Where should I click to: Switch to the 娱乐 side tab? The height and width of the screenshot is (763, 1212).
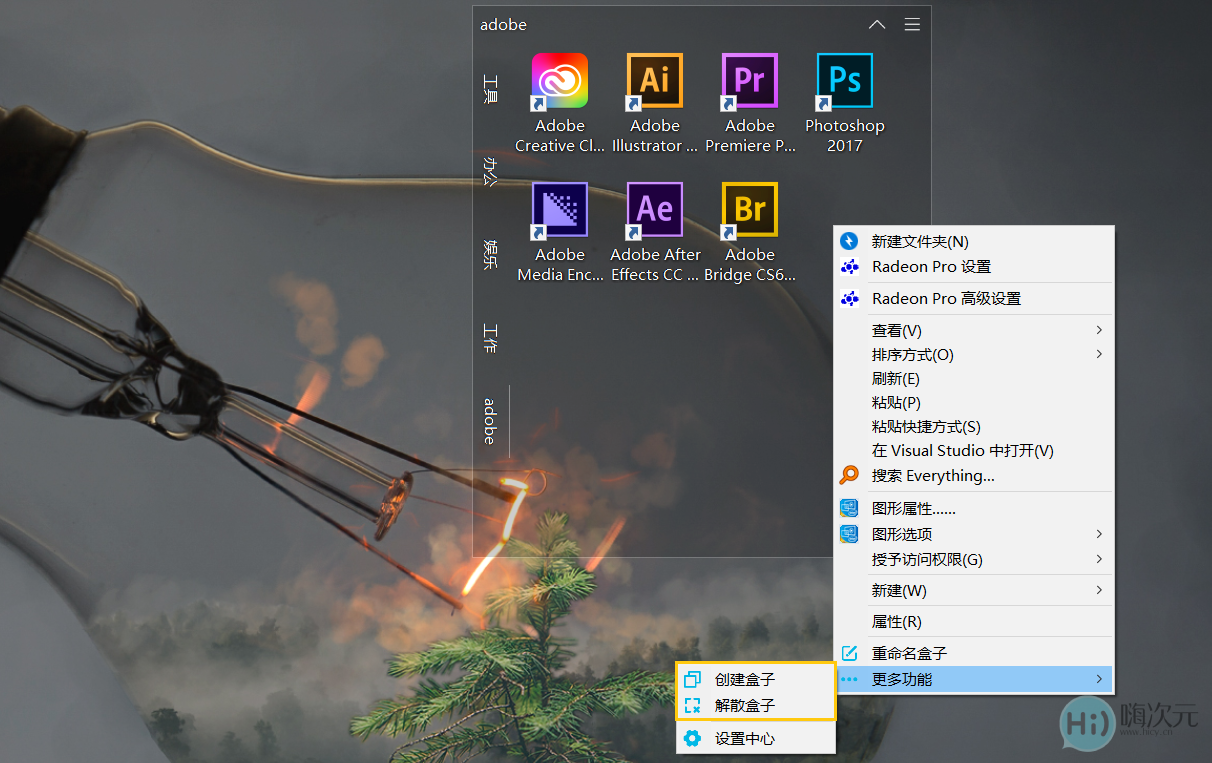490,254
